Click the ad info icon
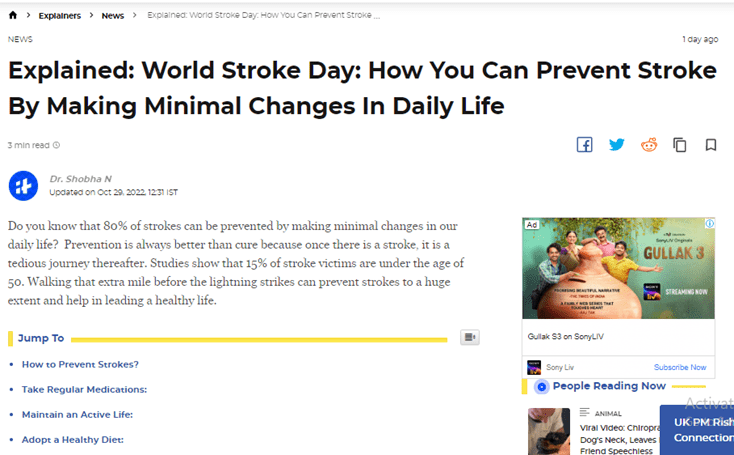 click(709, 224)
